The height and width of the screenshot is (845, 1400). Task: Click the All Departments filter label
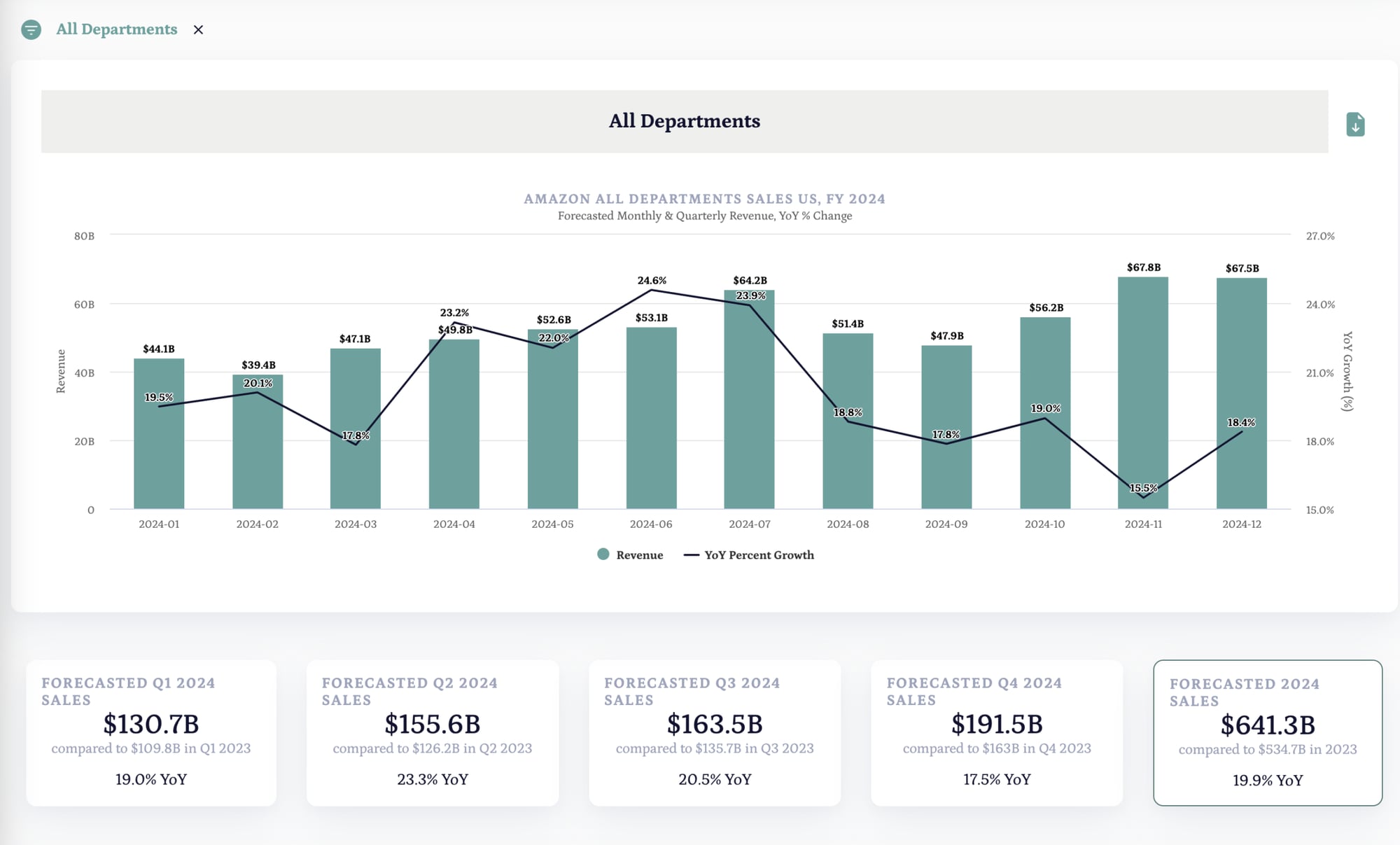117,29
